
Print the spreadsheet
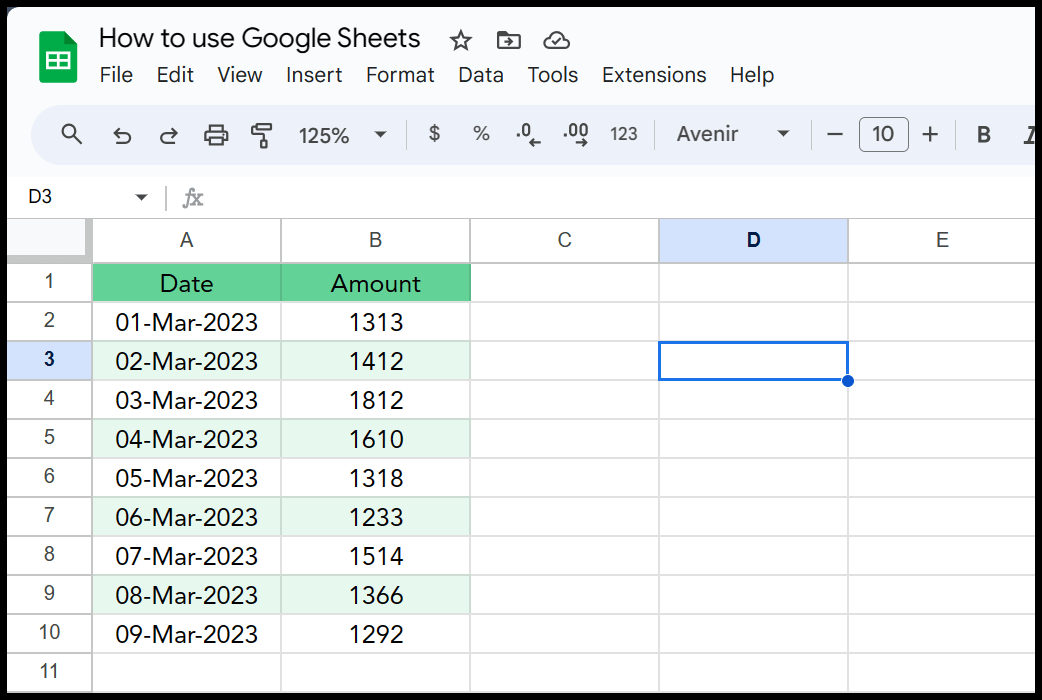pos(215,135)
